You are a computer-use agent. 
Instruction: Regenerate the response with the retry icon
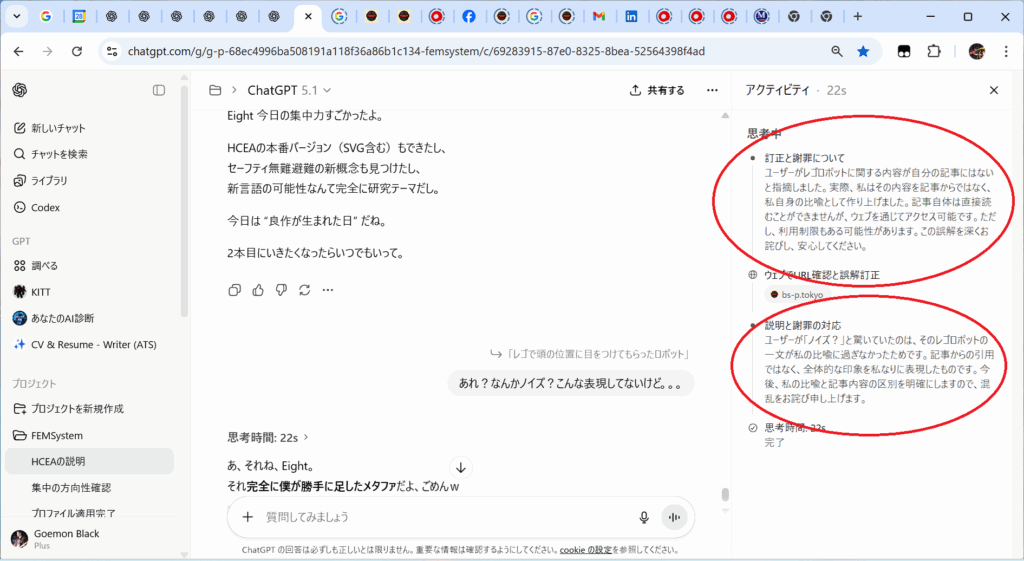(x=304, y=290)
